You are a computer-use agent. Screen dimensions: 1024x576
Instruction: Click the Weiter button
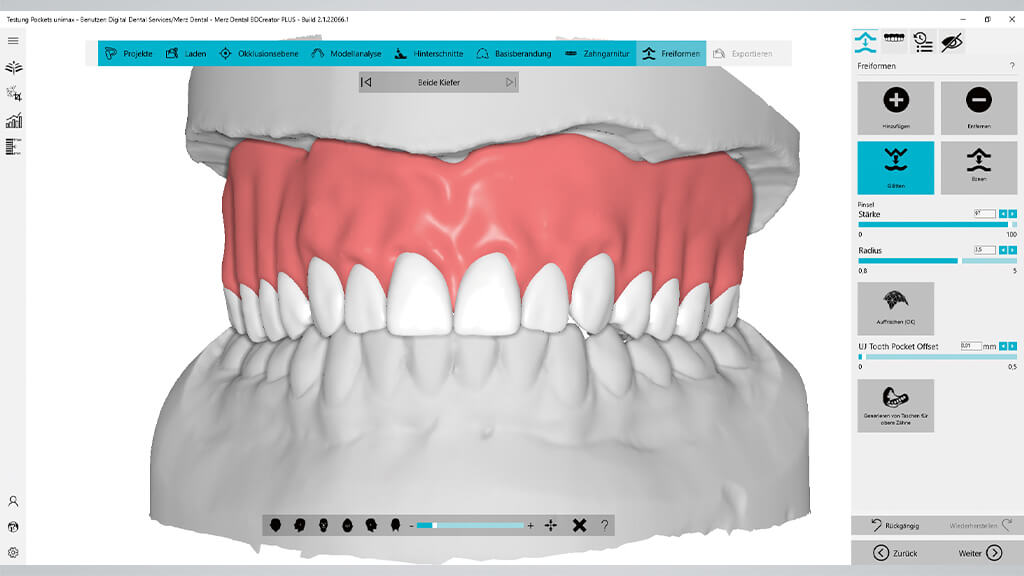(x=980, y=553)
